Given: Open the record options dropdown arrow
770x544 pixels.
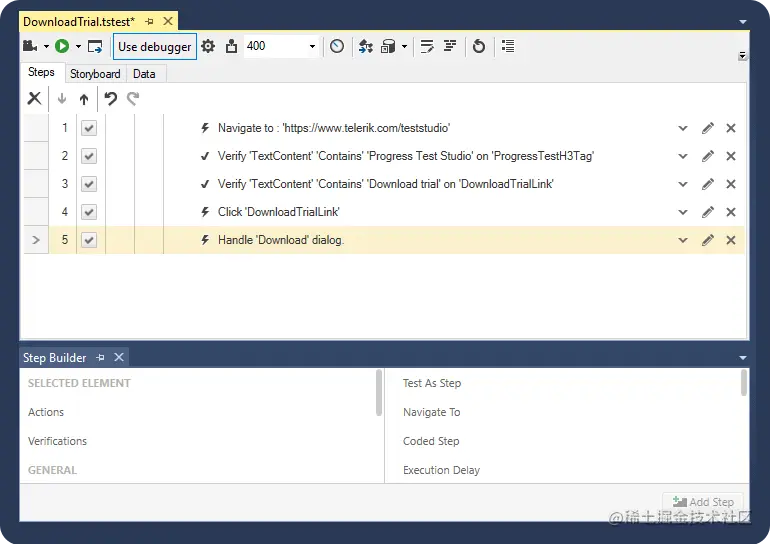Looking at the screenshot, I should (46, 47).
